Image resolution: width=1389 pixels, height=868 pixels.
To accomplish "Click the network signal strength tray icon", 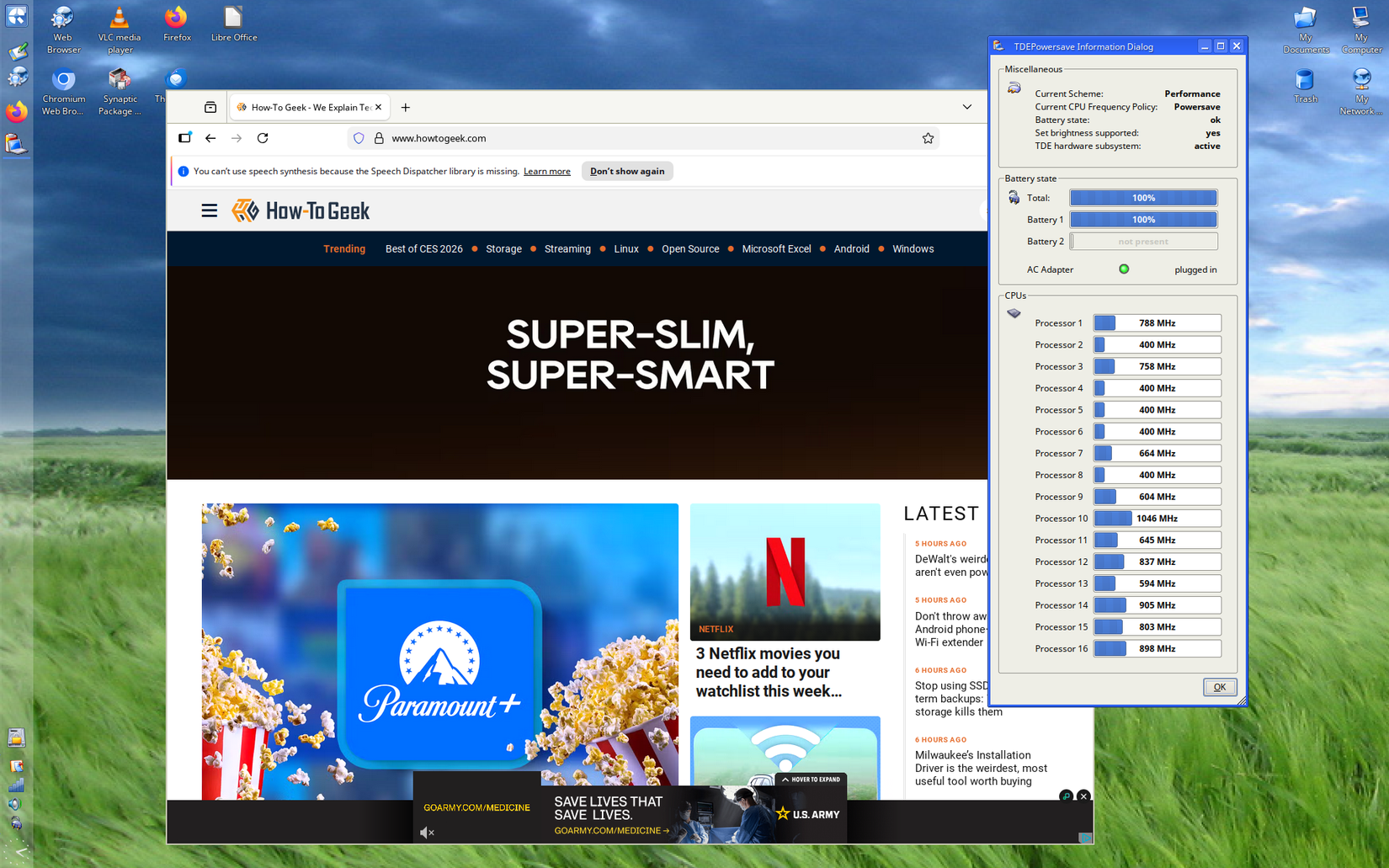I will click(15, 784).
